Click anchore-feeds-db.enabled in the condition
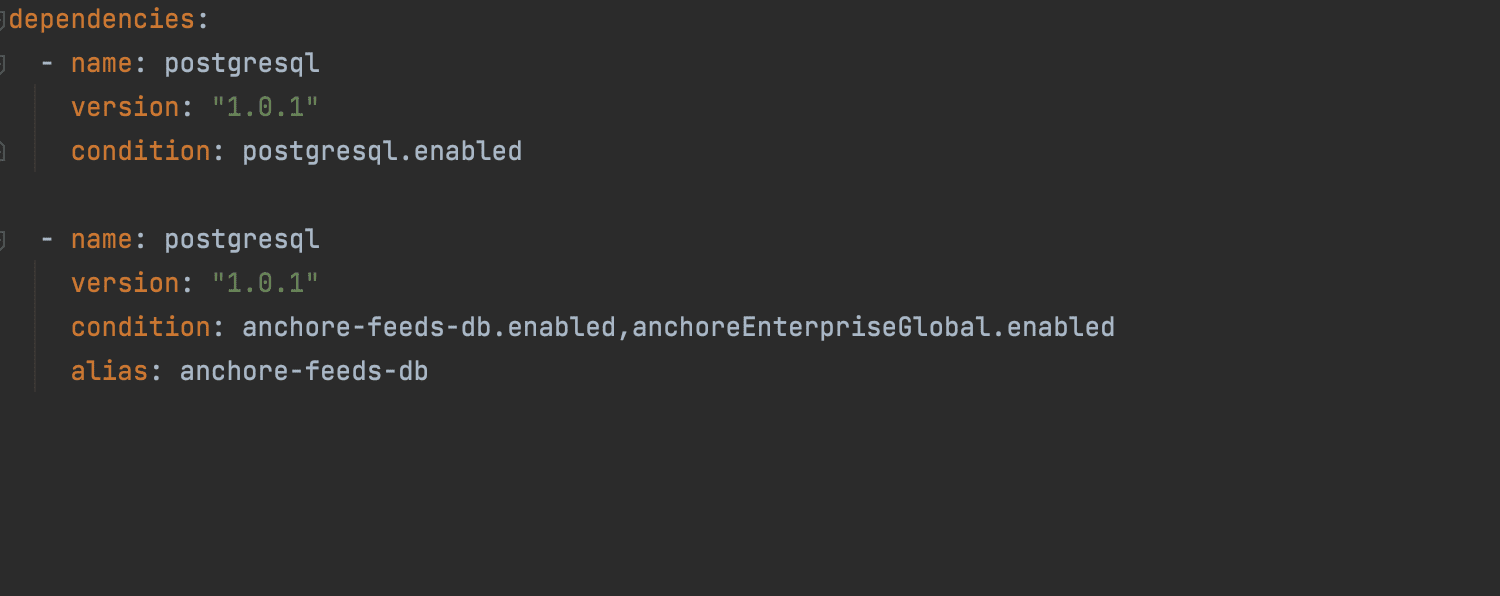Image resolution: width=1500 pixels, height=596 pixels. point(429,327)
